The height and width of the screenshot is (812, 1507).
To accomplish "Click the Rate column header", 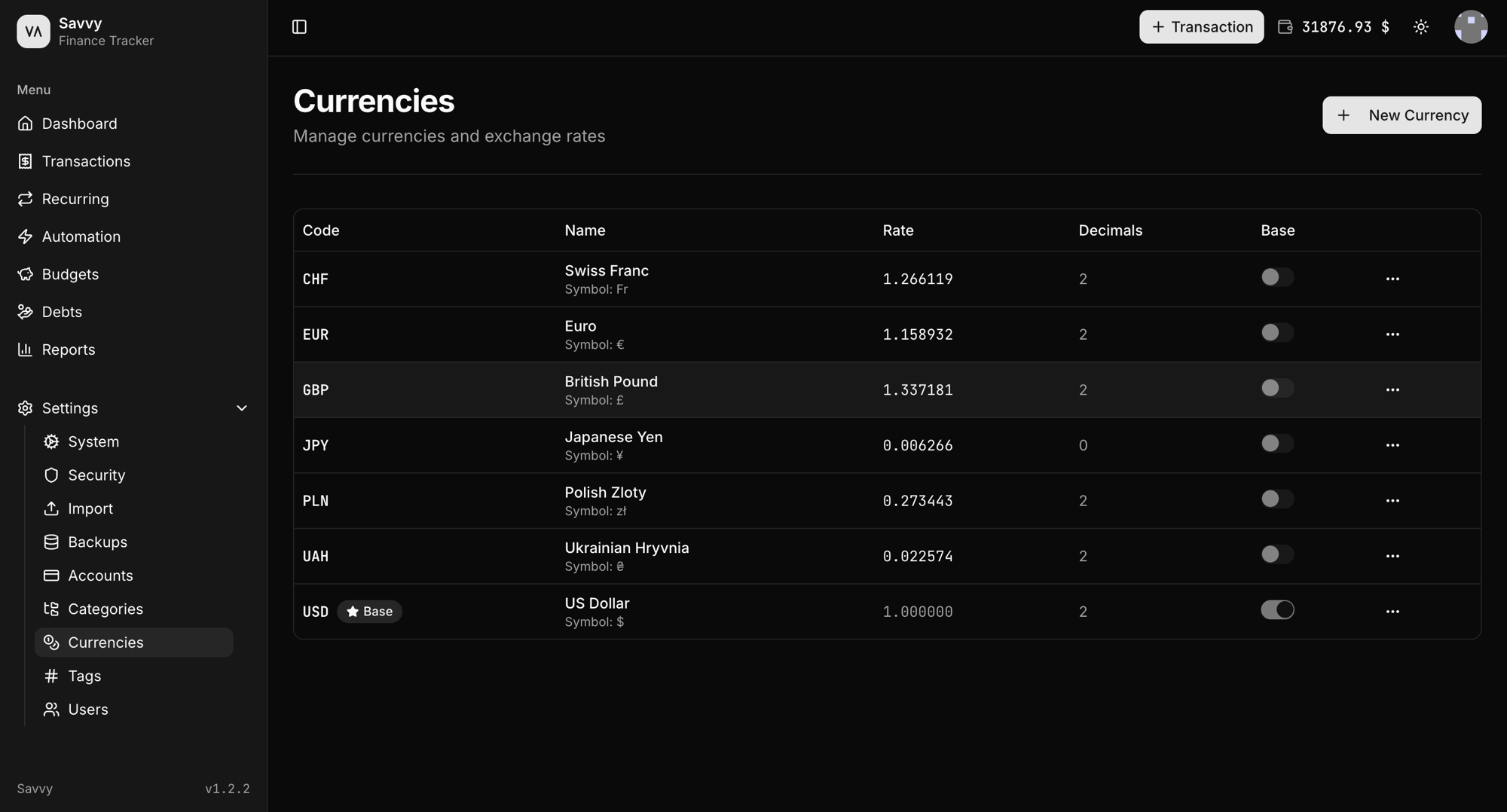I will pos(898,230).
